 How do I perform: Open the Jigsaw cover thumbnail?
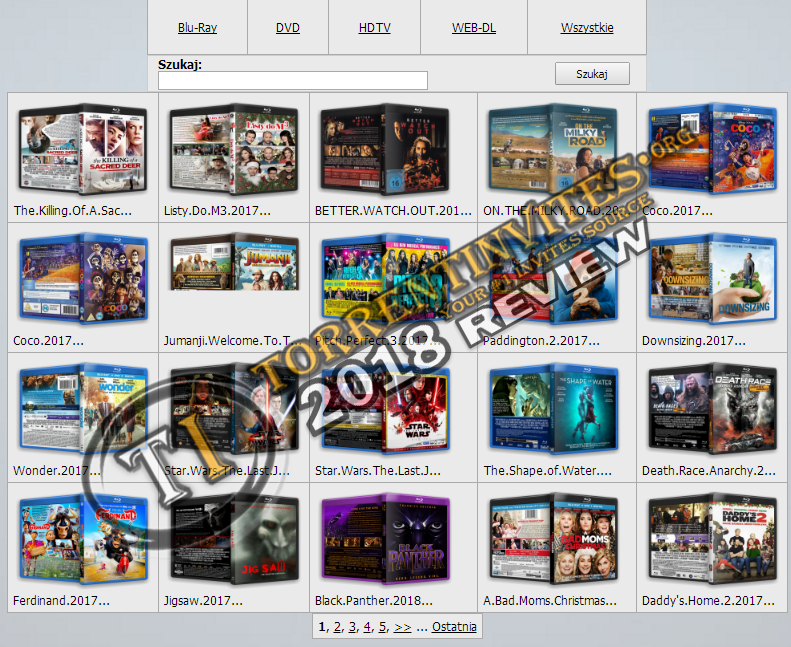(x=235, y=539)
